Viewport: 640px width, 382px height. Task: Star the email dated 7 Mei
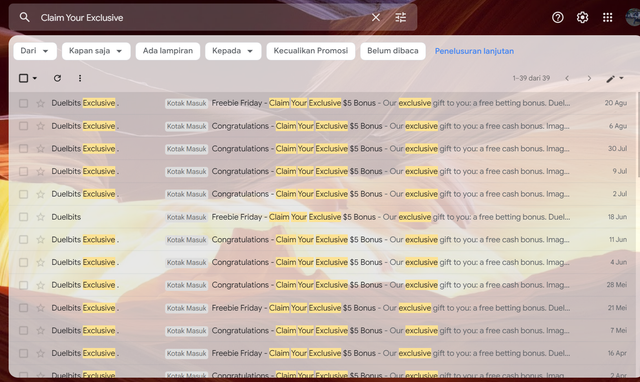click(x=40, y=331)
